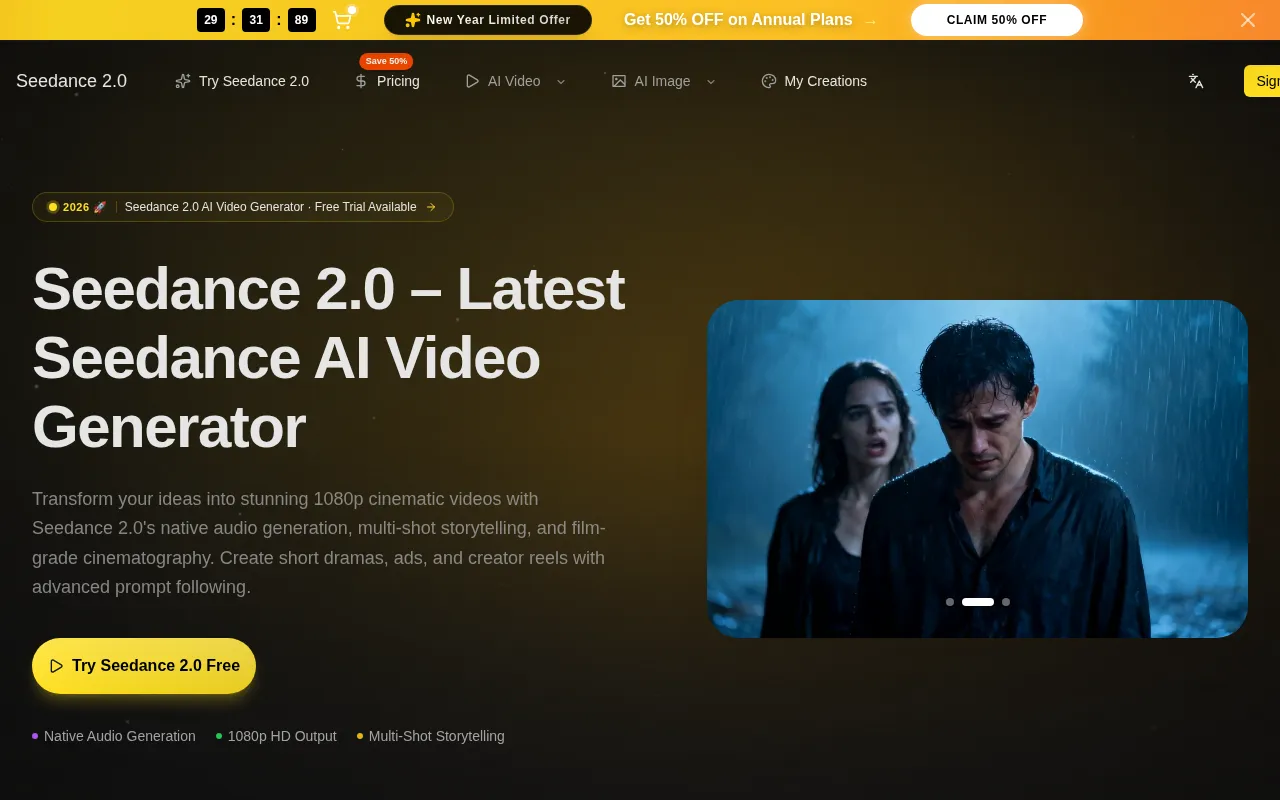Click the Seedance 2.0 – Latest headline
This screenshot has height=800, width=1280.
coord(329,358)
